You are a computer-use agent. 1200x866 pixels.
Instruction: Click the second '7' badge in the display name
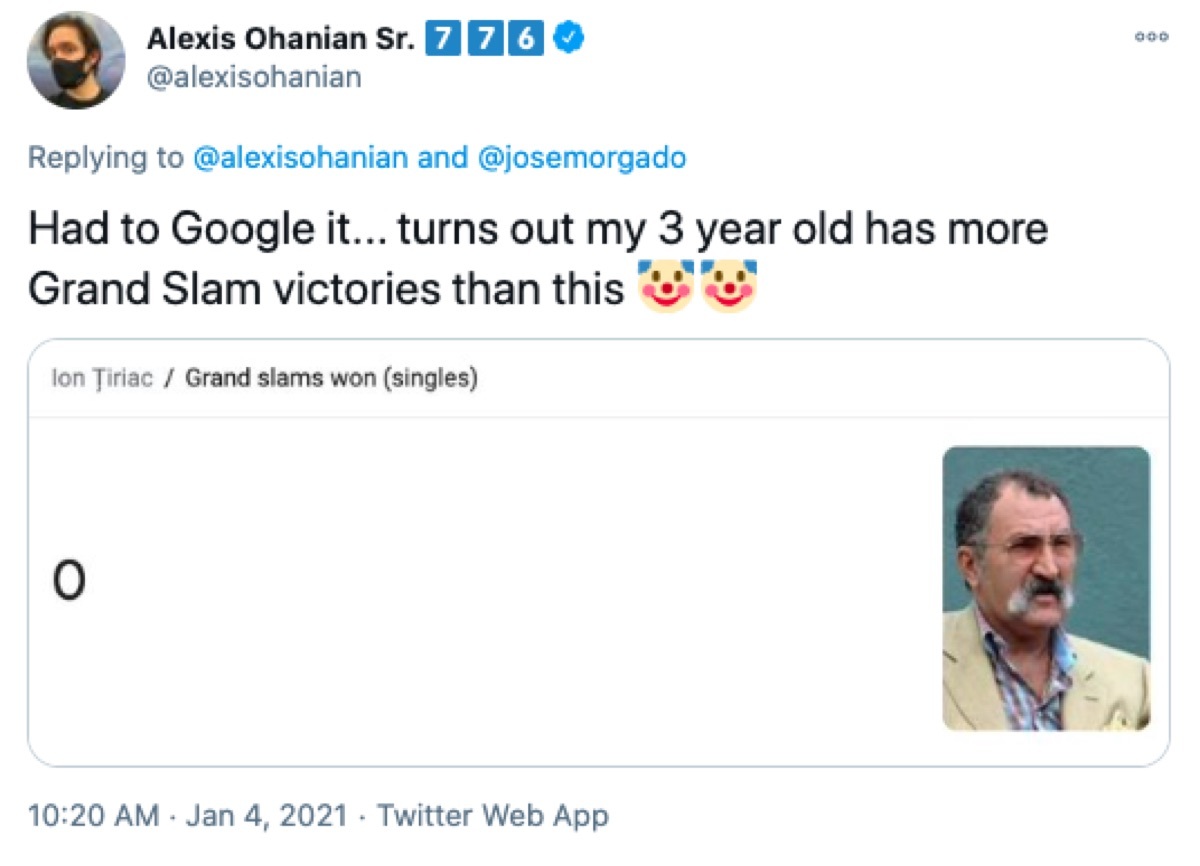[x=485, y=40]
